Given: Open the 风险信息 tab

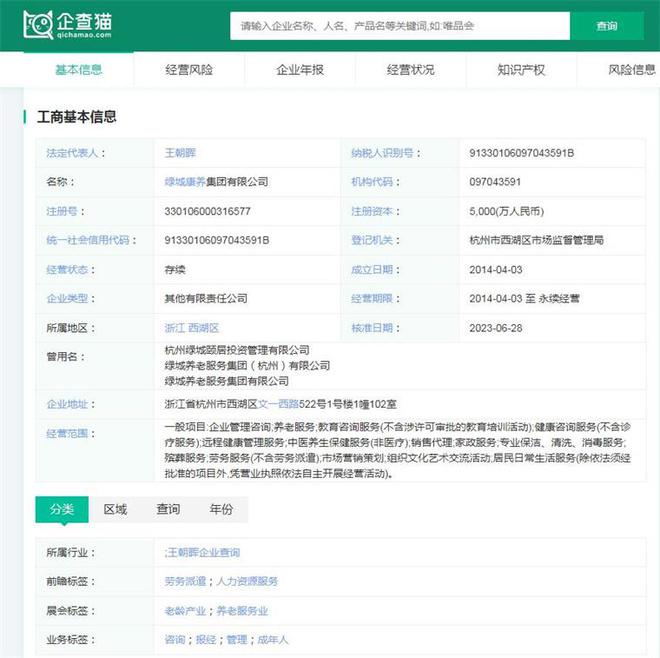Looking at the screenshot, I should tap(631, 69).
